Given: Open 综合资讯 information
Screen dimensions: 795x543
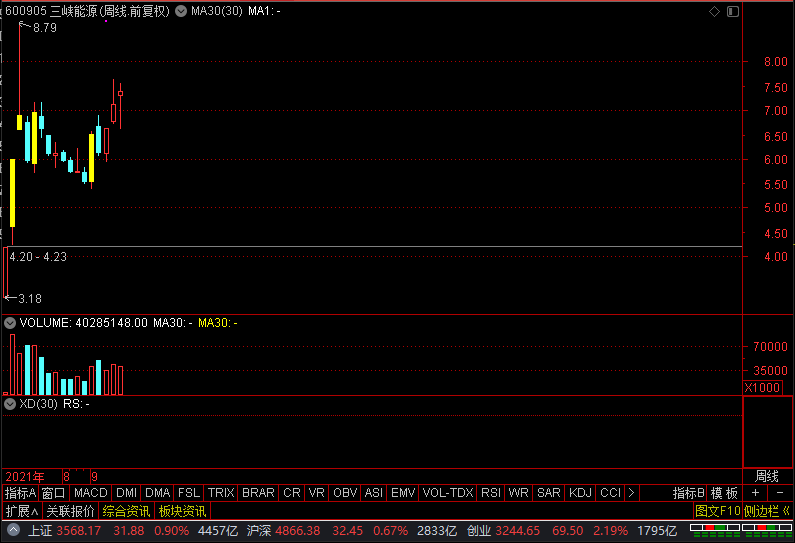Looking at the screenshot, I should coord(126,511).
